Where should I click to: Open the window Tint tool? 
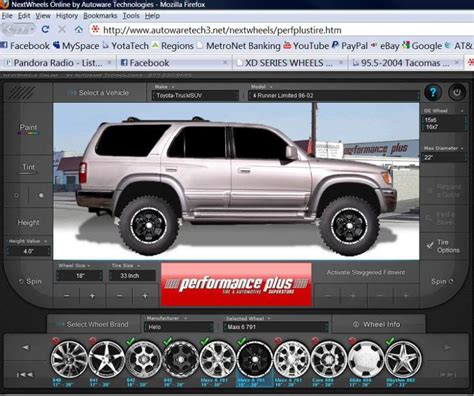[x=28, y=168]
